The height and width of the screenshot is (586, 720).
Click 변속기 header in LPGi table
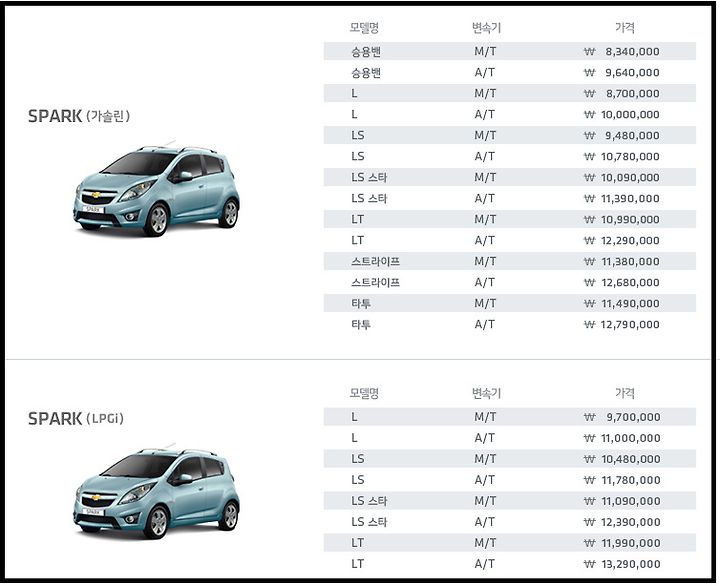(486, 393)
